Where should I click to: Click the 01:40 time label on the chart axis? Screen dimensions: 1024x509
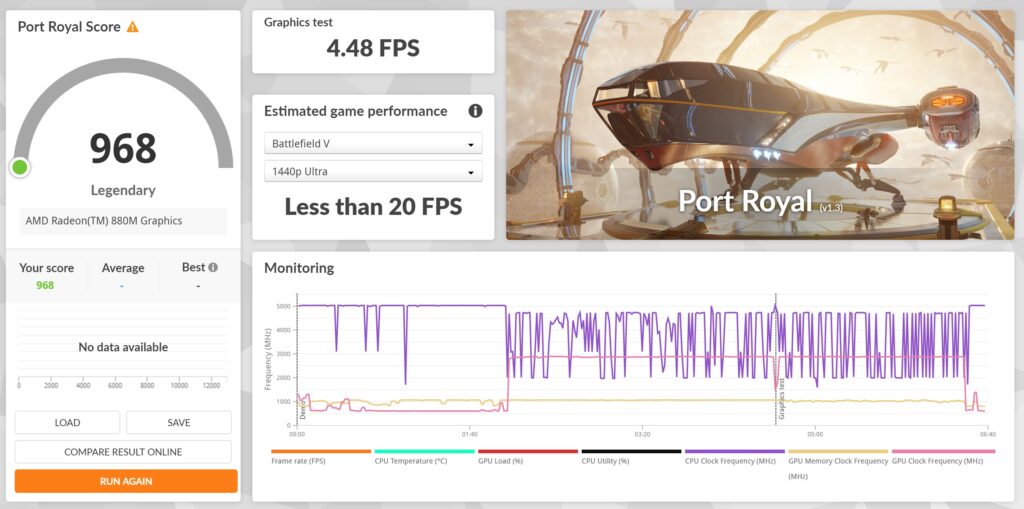click(469, 434)
